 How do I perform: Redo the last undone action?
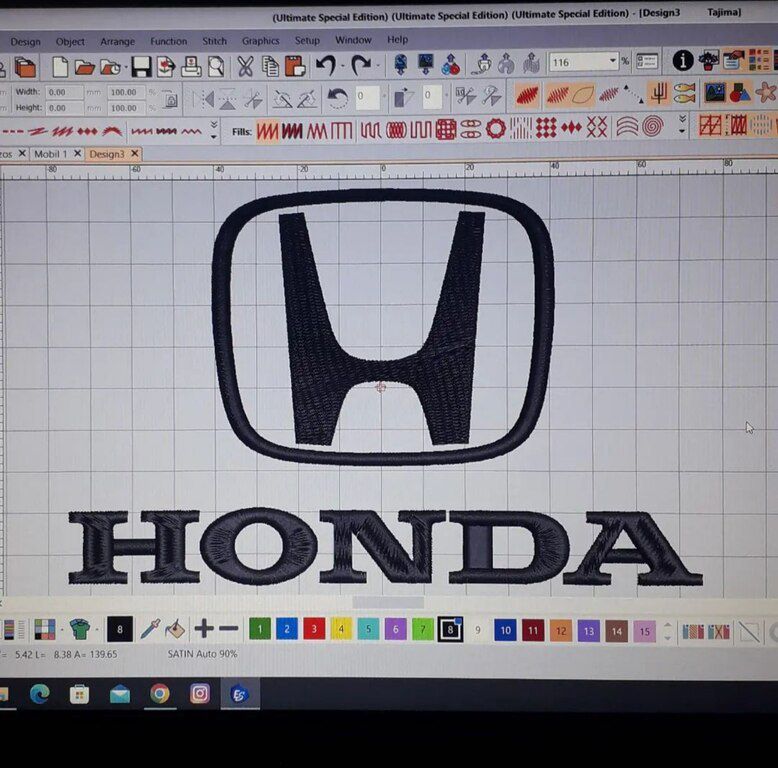[361, 65]
